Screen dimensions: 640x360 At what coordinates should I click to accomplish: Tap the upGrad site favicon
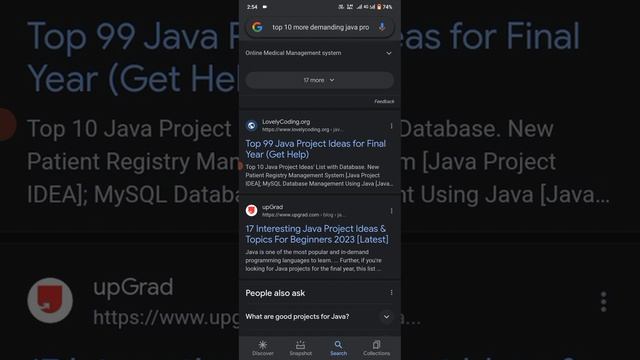point(251,210)
